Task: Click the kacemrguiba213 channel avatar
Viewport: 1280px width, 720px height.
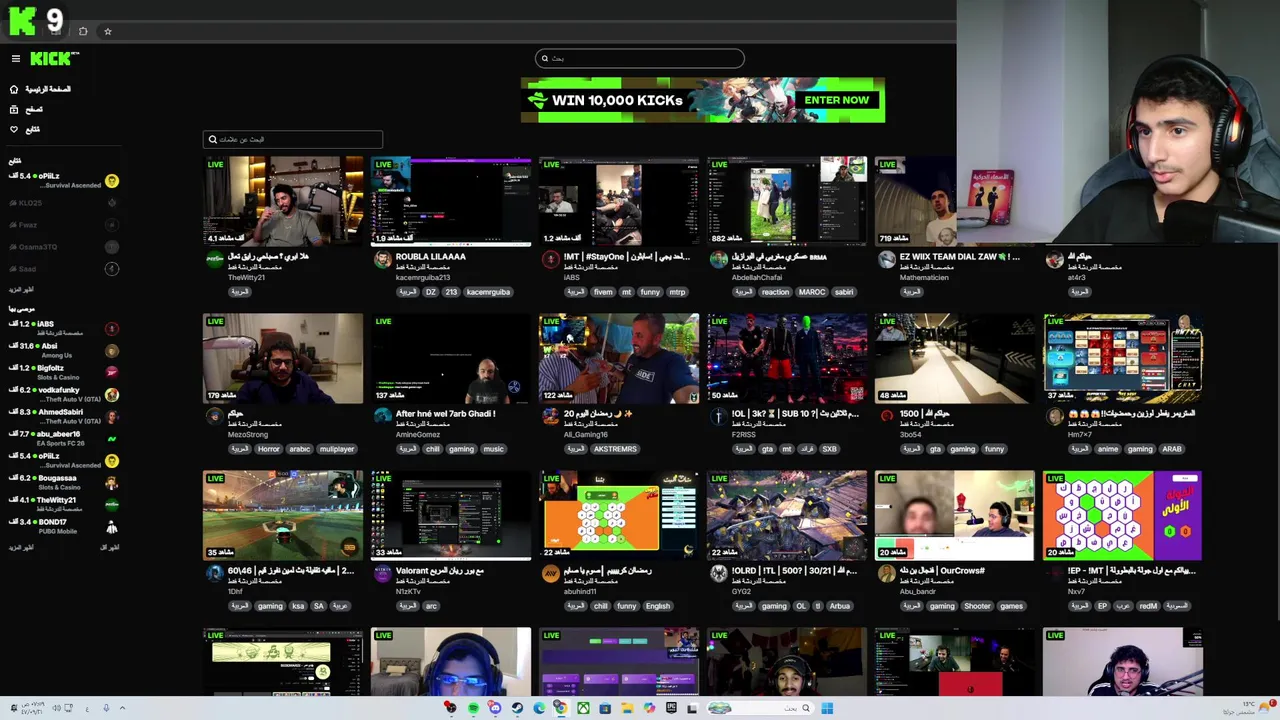Action: point(382,260)
